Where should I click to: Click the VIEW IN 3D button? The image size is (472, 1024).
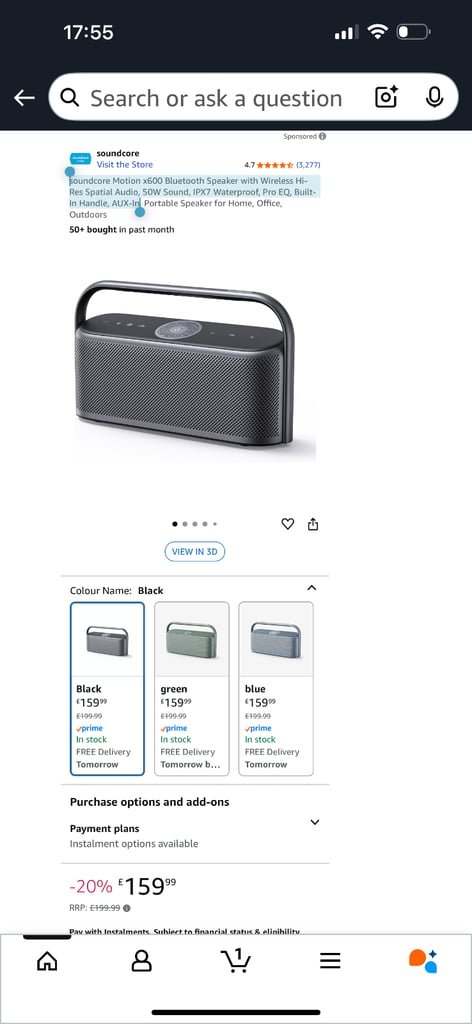click(x=195, y=551)
